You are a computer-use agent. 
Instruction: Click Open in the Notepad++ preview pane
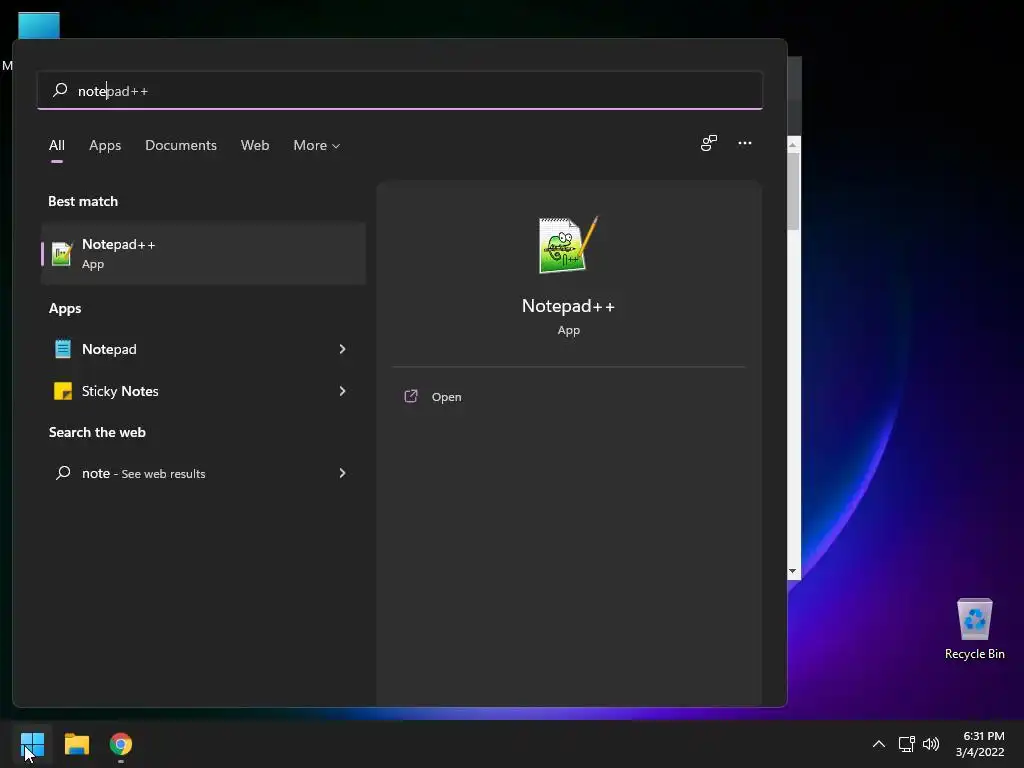447,397
